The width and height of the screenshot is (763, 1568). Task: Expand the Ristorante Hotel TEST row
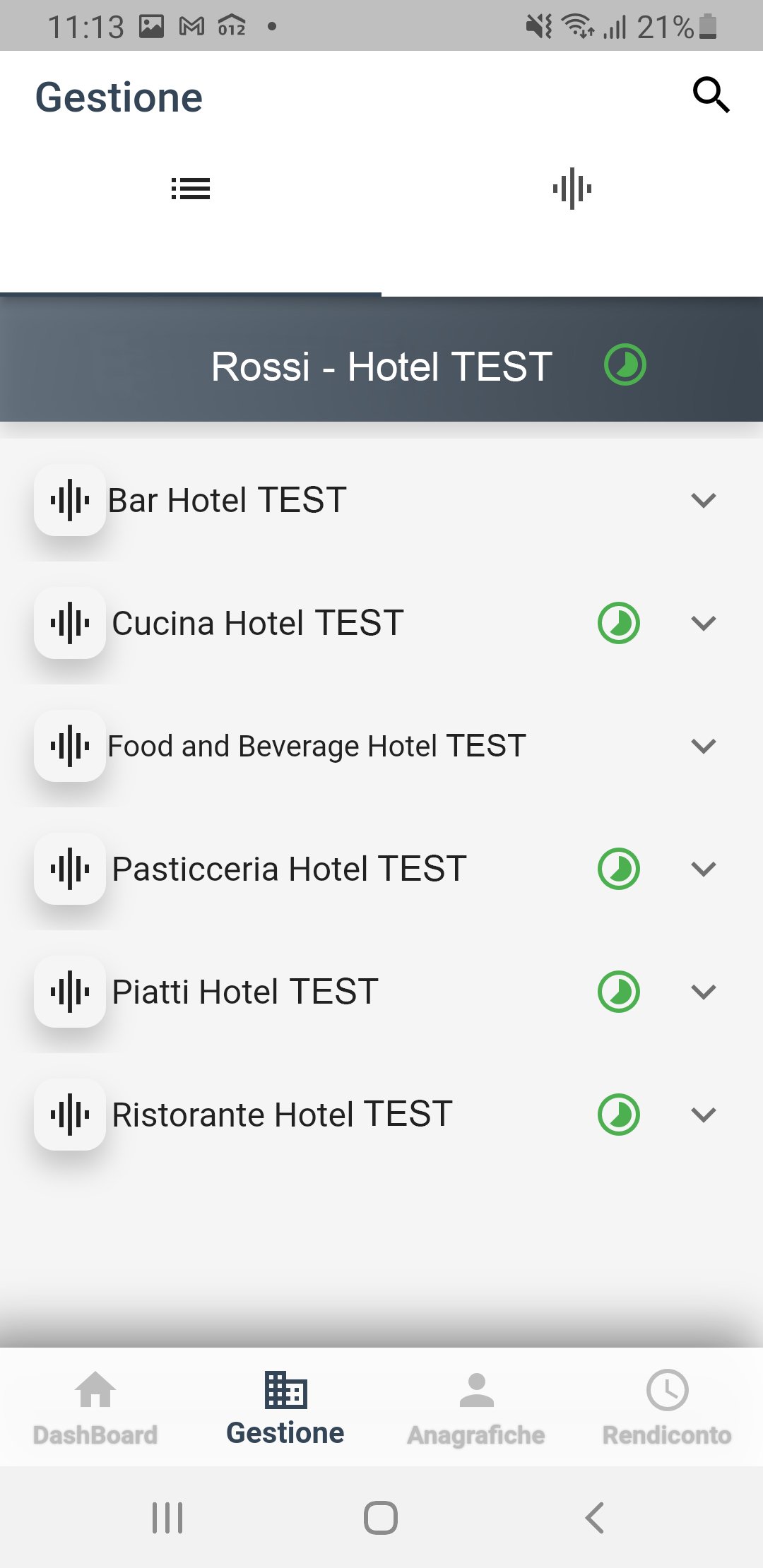pos(704,1115)
